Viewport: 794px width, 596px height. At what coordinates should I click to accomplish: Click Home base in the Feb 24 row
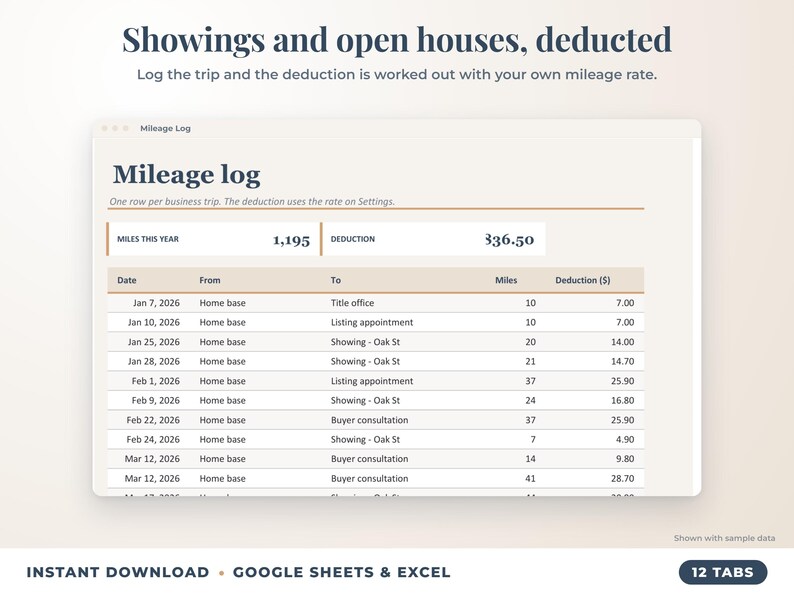click(222, 440)
